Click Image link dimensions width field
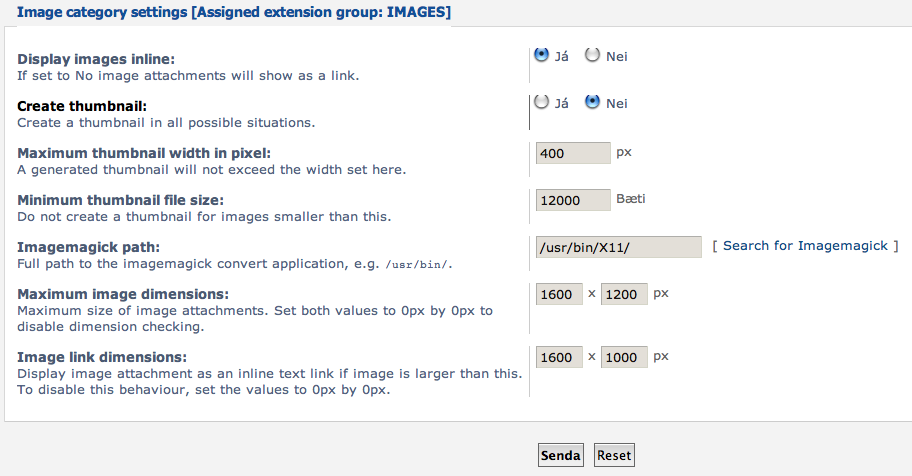This screenshot has width=912, height=476. tap(559, 357)
